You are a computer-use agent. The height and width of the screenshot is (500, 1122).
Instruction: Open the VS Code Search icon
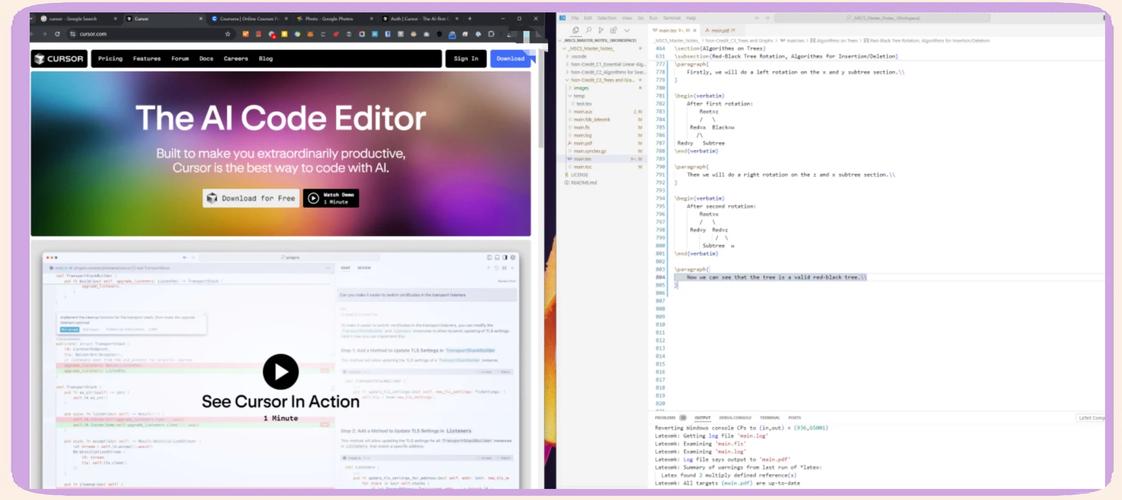point(589,31)
